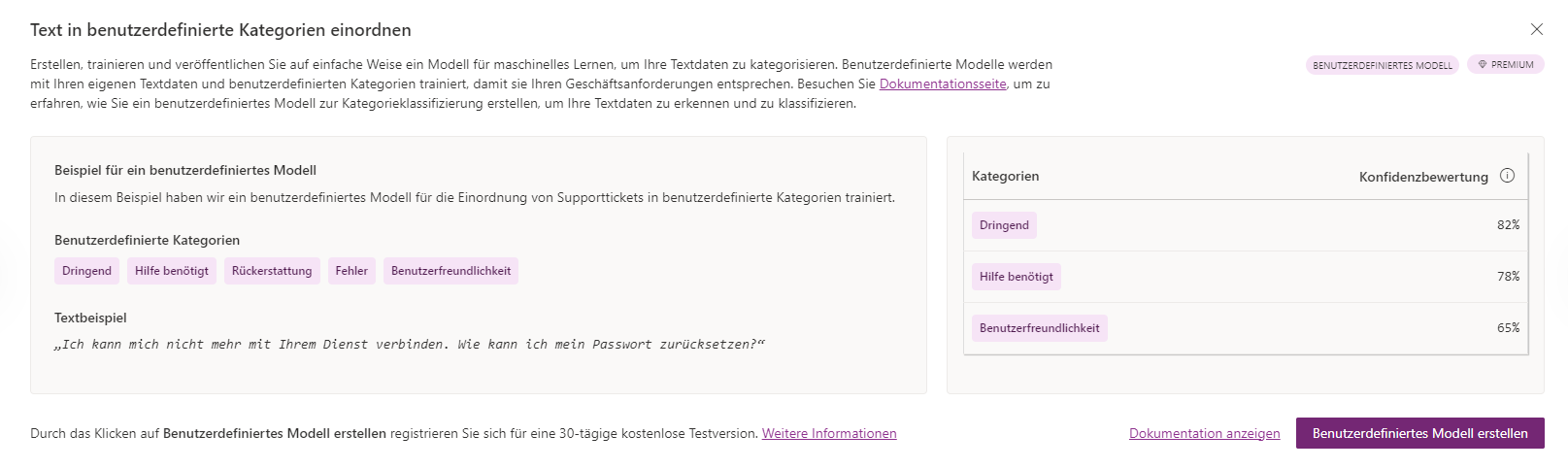
Task: Select the Hilfe benötigt tag in the example panel
Action: click(x=172, y=271)
